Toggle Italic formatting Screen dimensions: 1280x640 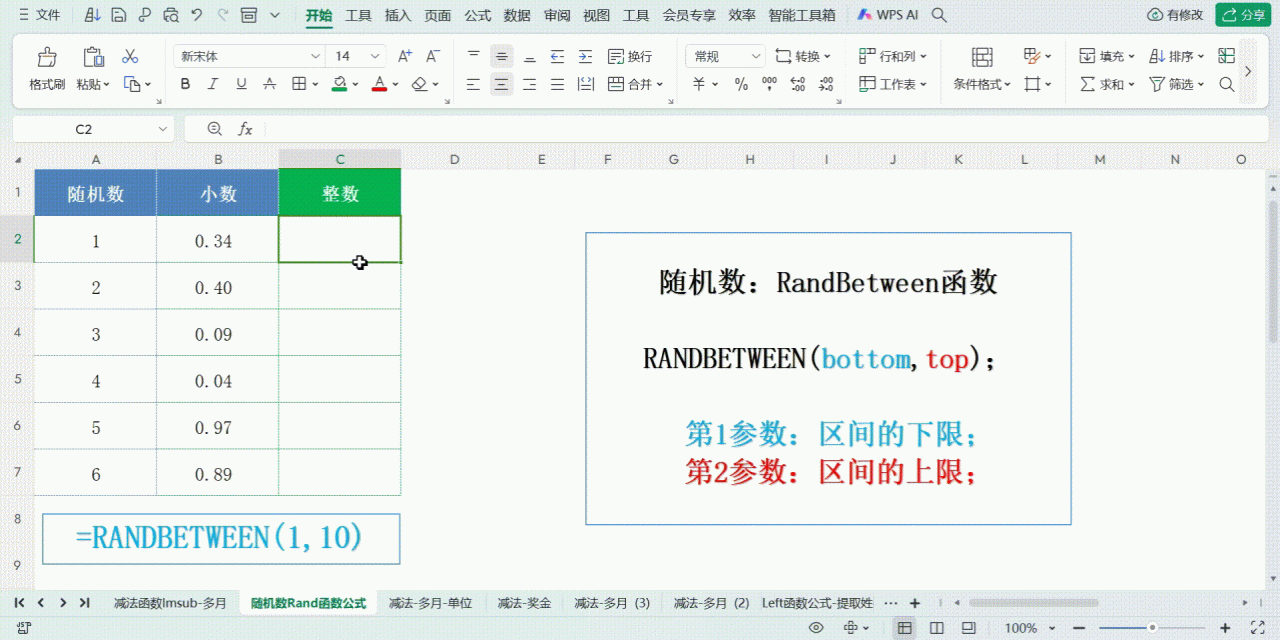pos(213,84)
